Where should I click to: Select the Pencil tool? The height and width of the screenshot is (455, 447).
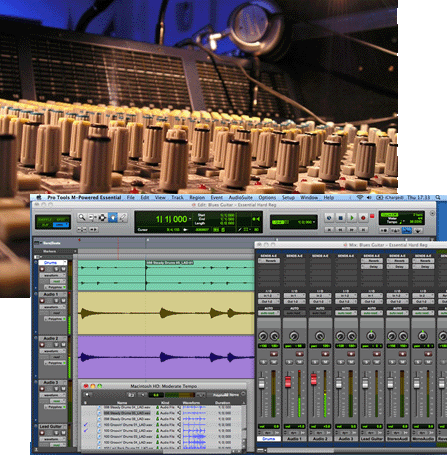click(x=123, y=218)
